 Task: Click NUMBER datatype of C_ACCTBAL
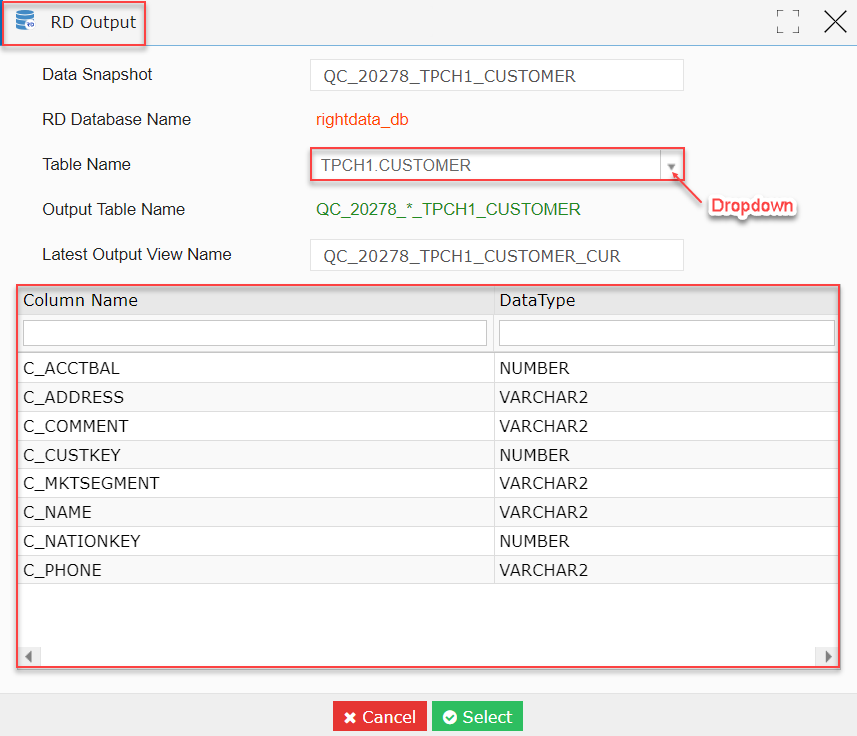click(535, 368)
